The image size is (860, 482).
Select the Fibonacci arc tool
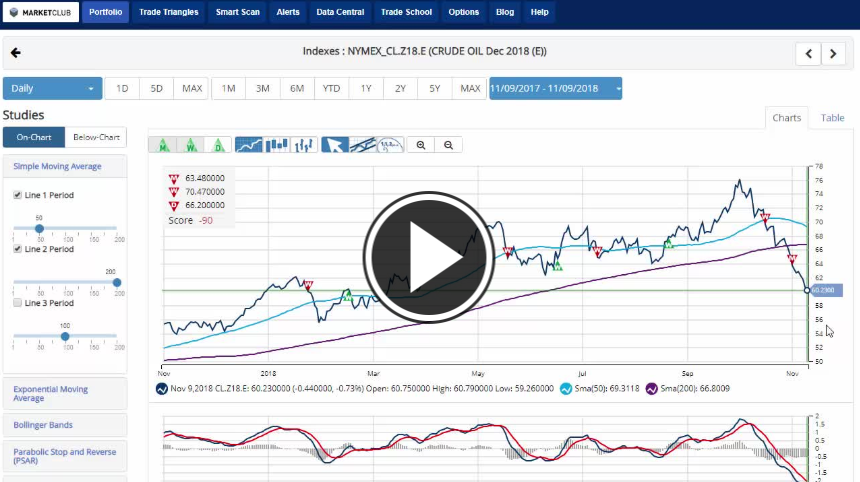click(390, 145)
